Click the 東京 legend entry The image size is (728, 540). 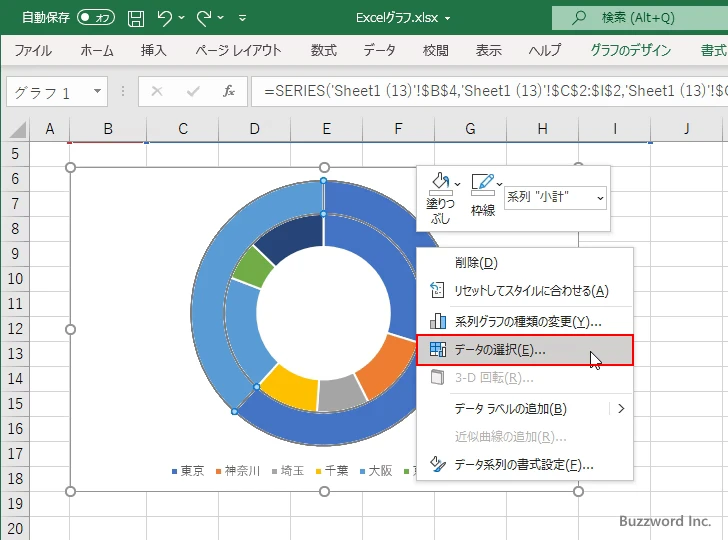[x=188, y=471]
